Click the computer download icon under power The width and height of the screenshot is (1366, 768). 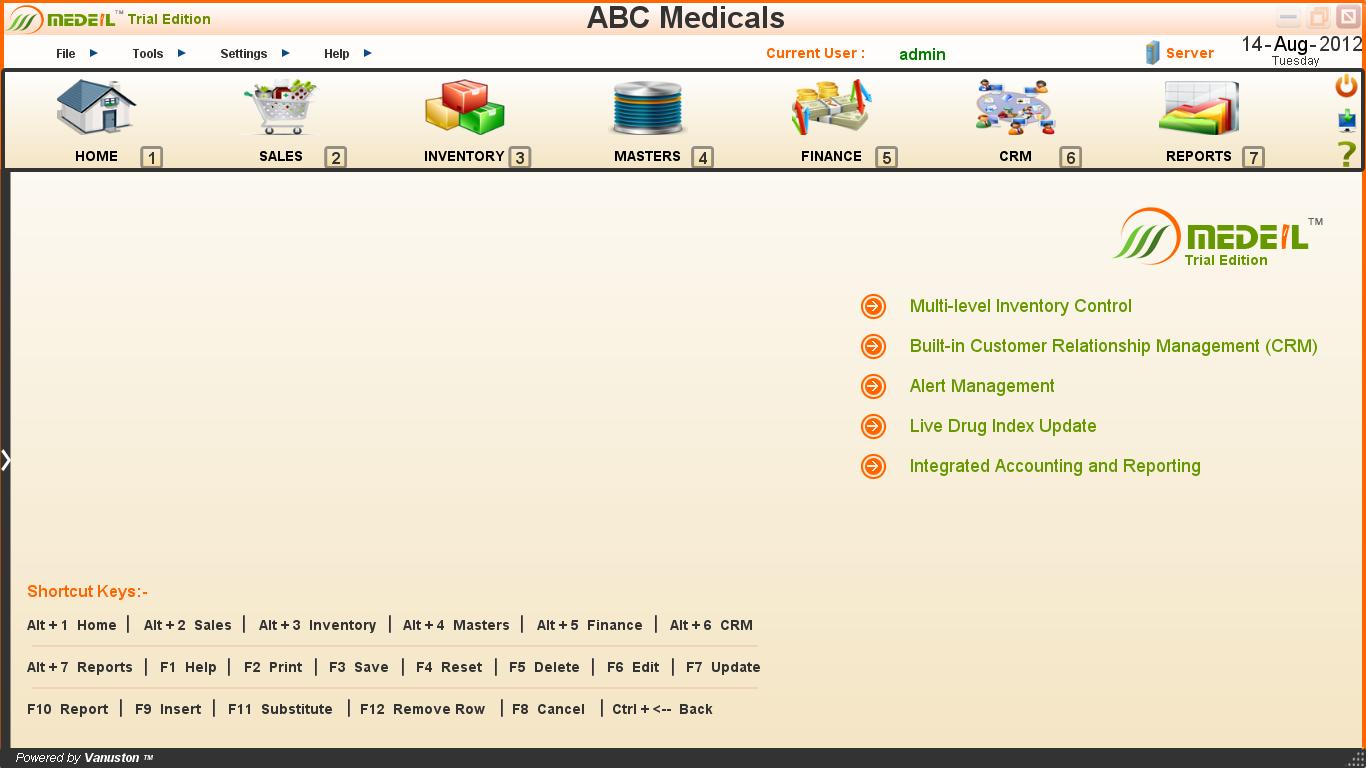(1347, 121)
